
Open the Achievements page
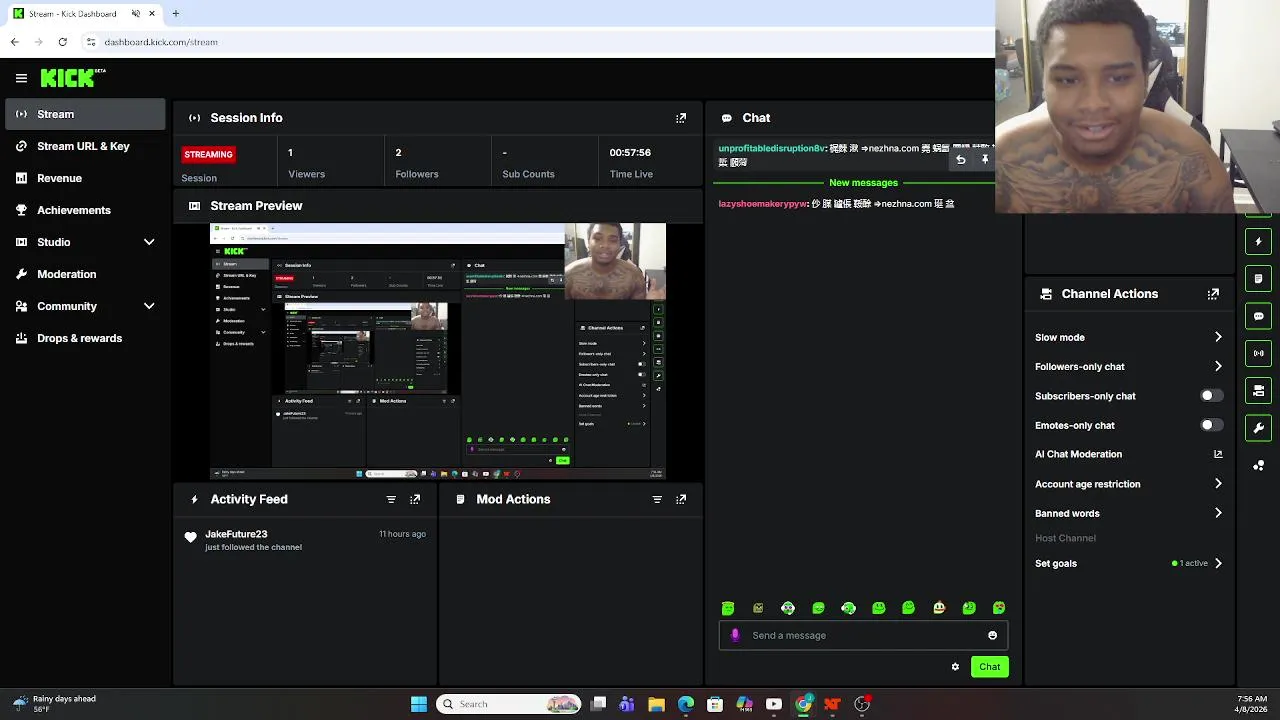85,210
